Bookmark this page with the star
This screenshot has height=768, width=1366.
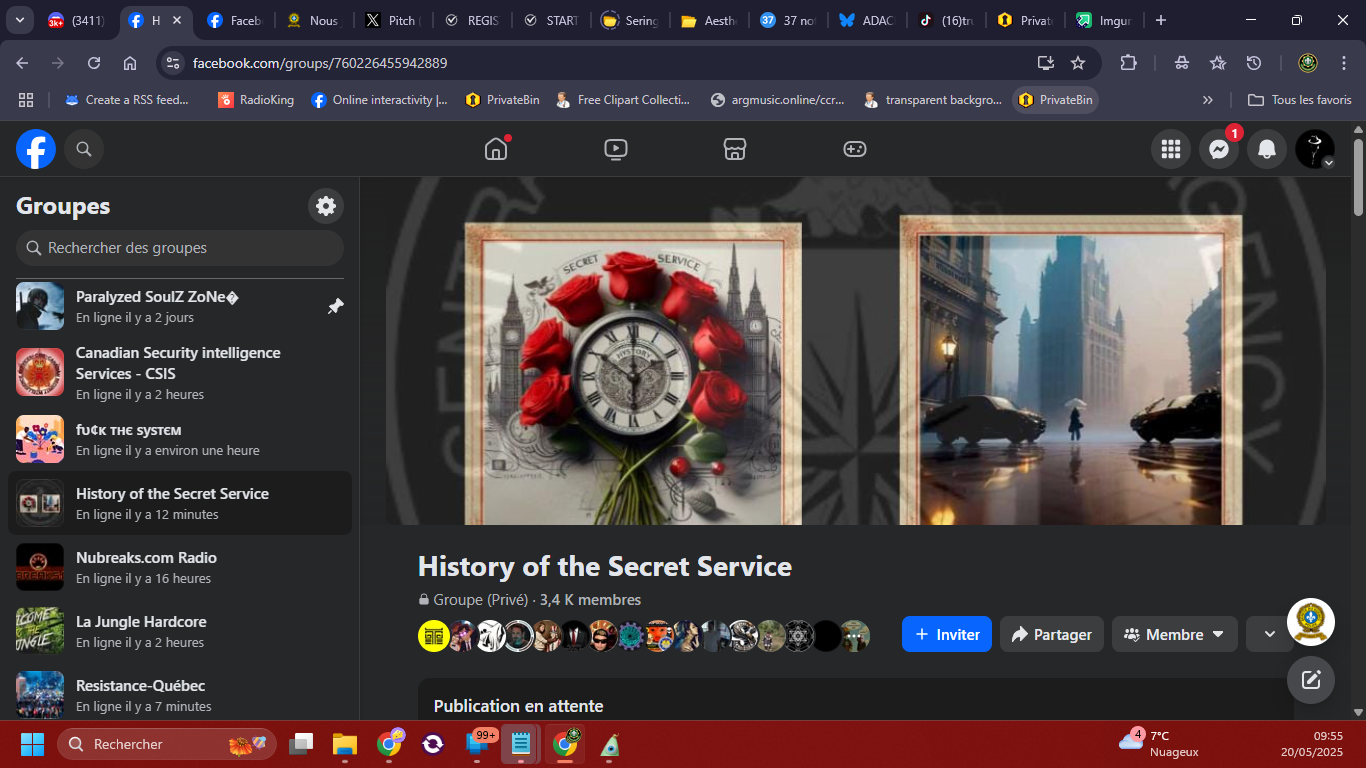click(1078, 63)
